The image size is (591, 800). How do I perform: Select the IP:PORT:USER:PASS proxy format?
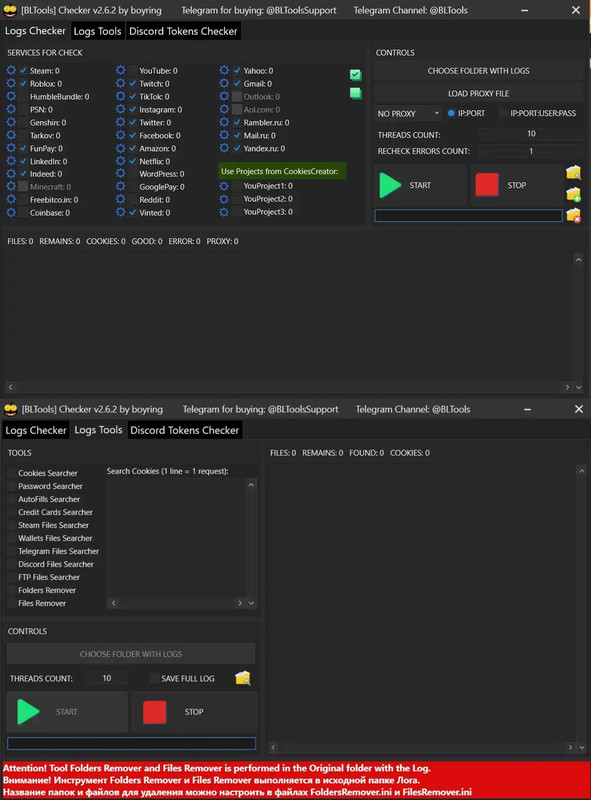coord(503,113)
